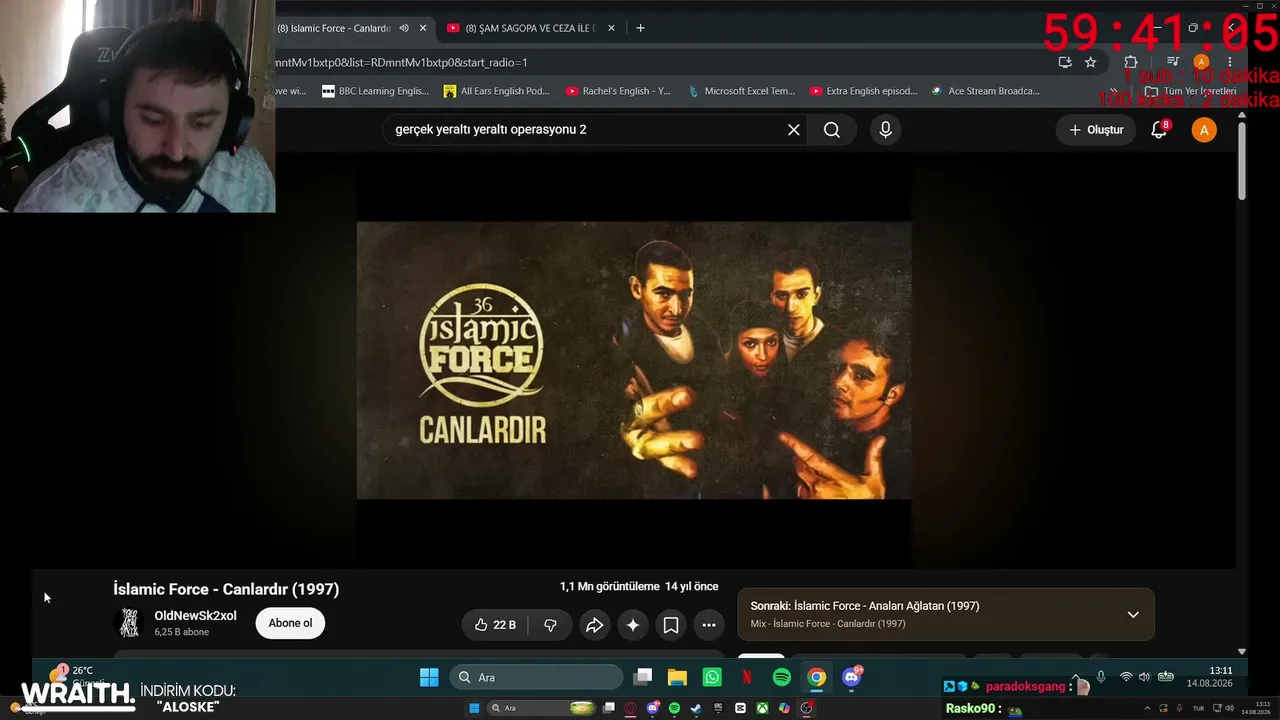Click the Oluştur create button
Viewport: 1280px width, 720px height.
point(1096,130)
